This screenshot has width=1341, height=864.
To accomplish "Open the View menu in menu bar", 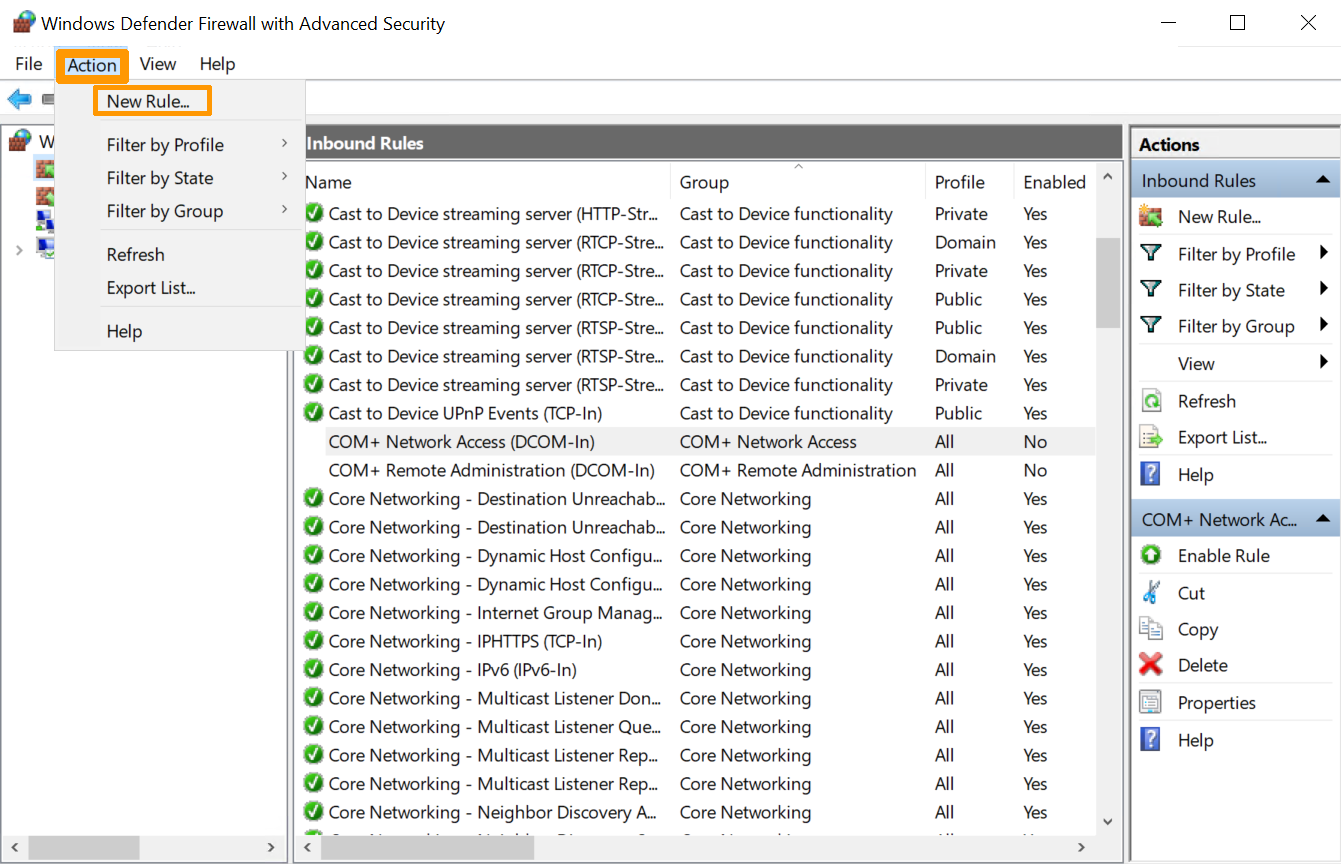I will 158,64.
